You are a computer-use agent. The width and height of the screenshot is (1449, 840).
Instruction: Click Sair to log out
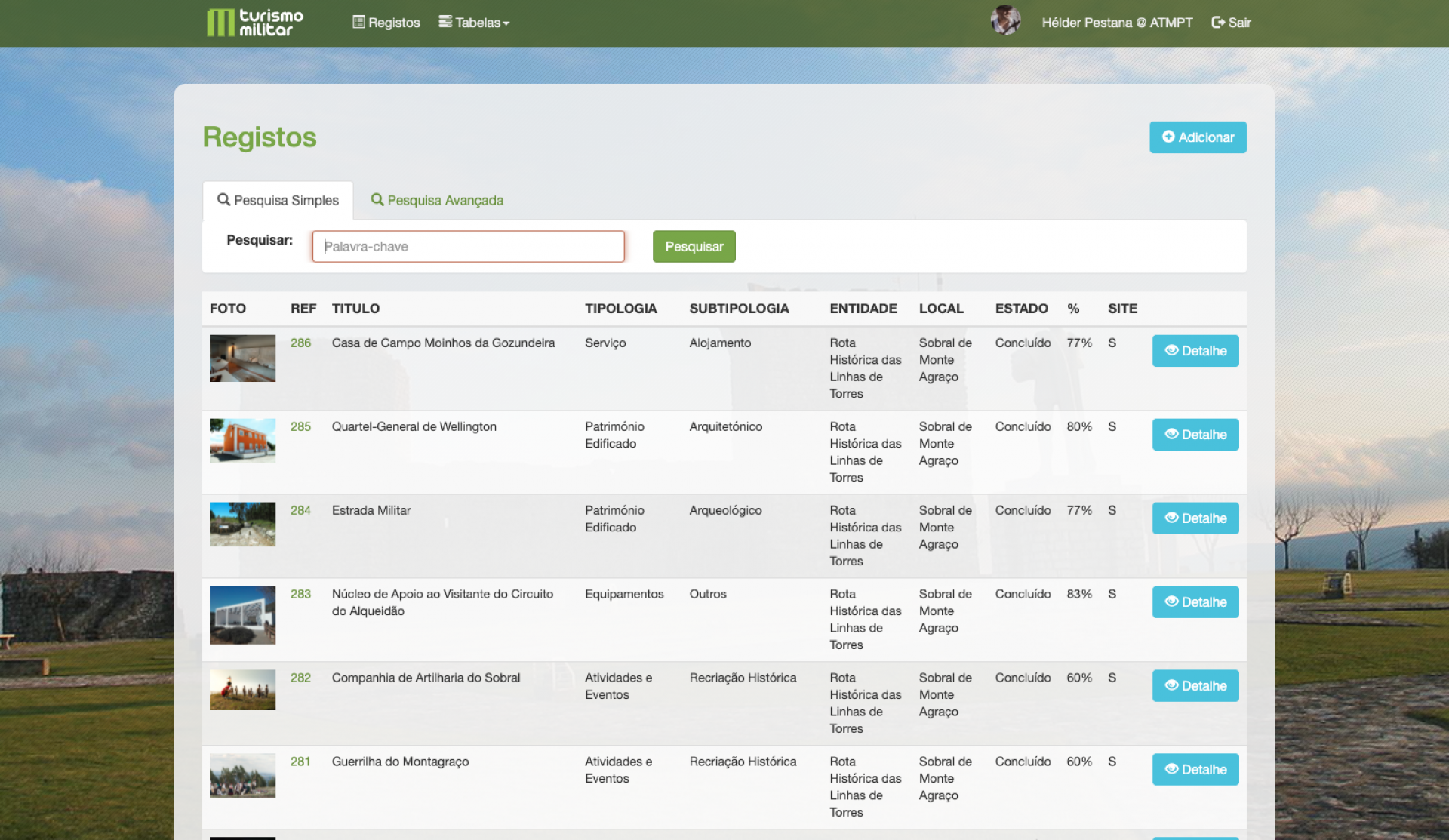(1231, 23)
